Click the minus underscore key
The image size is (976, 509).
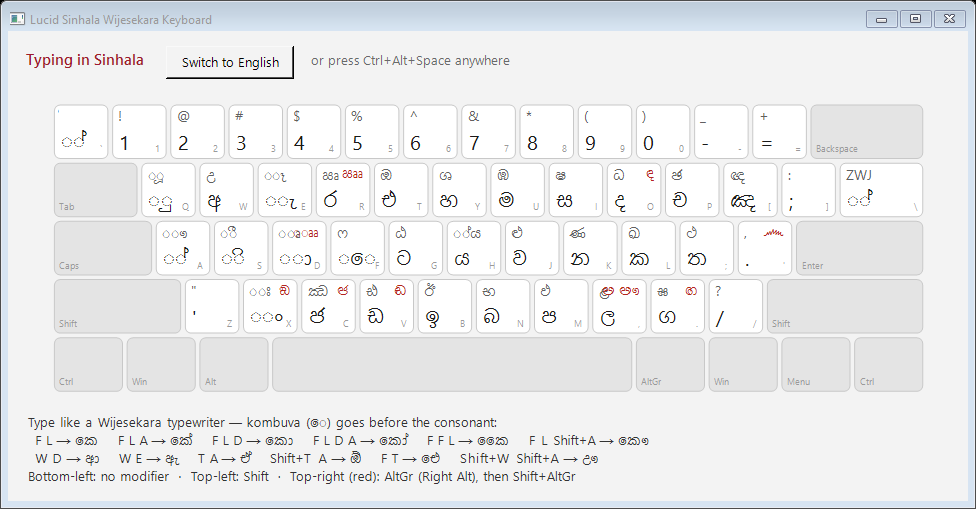(721, 132)
